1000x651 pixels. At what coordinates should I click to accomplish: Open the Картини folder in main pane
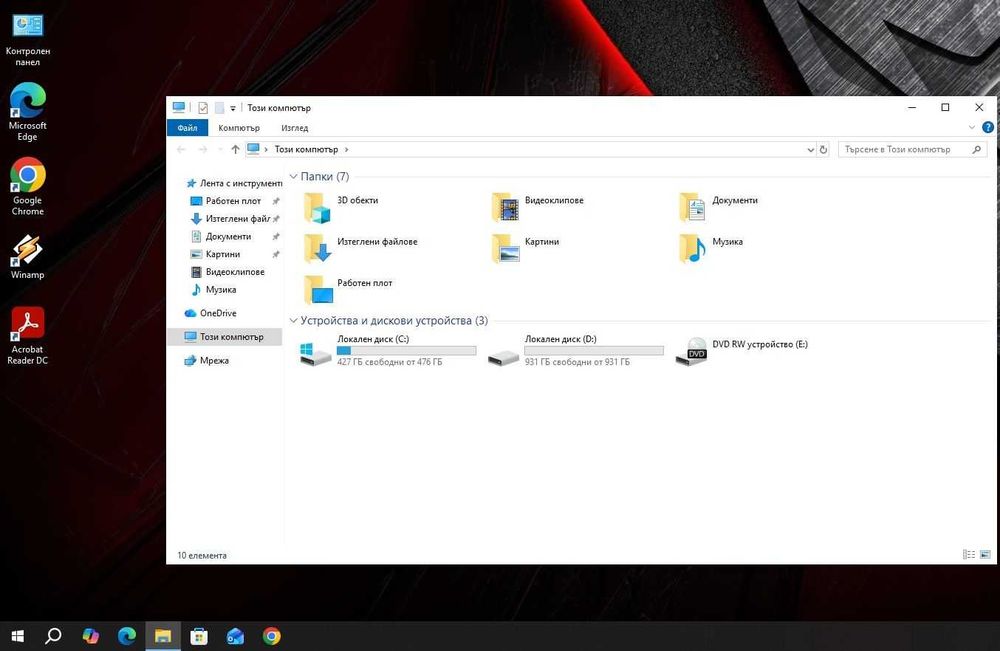526,249
